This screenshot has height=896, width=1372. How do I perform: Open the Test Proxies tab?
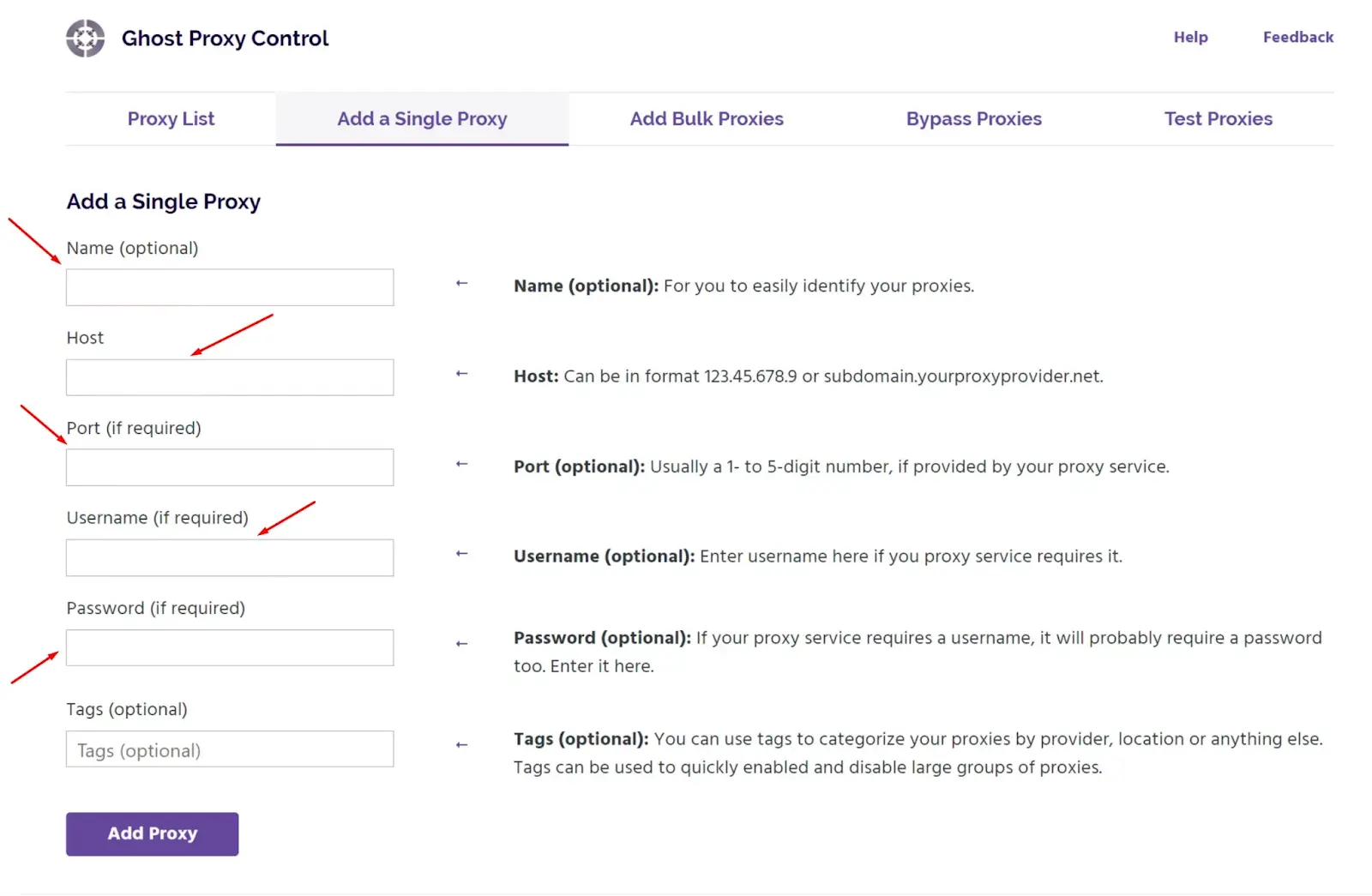[x=1218, y=119]
